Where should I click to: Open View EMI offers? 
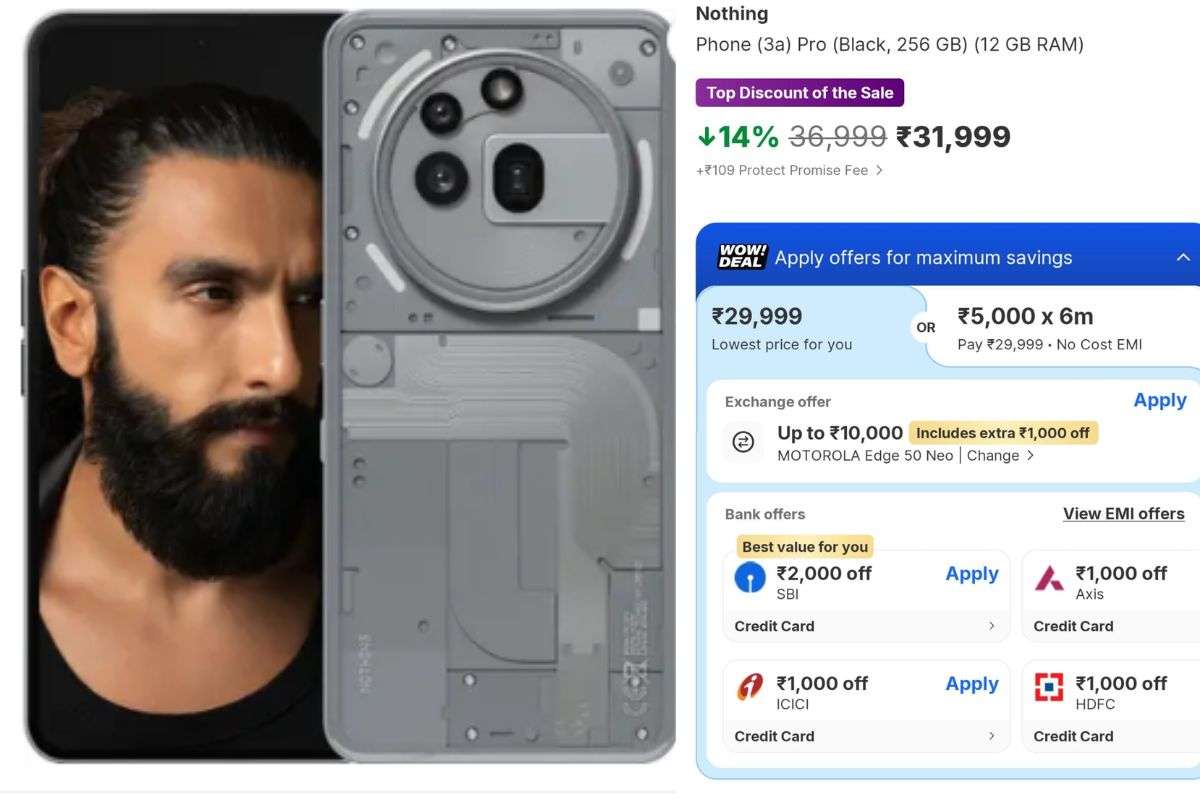tap(1124, 513)
